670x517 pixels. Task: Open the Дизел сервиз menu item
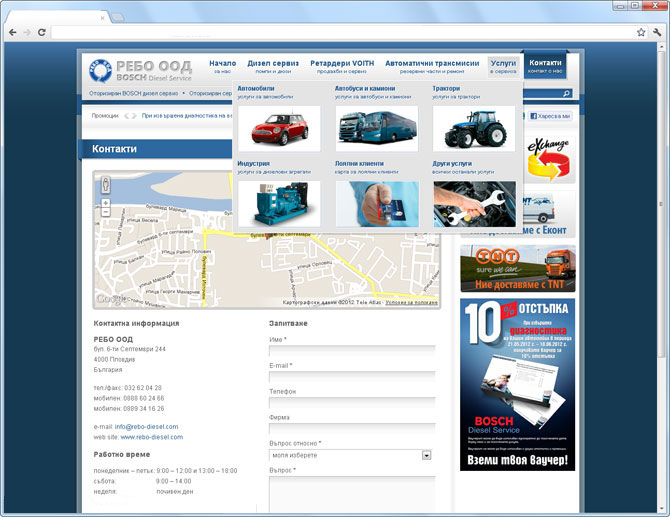point(273,67)
